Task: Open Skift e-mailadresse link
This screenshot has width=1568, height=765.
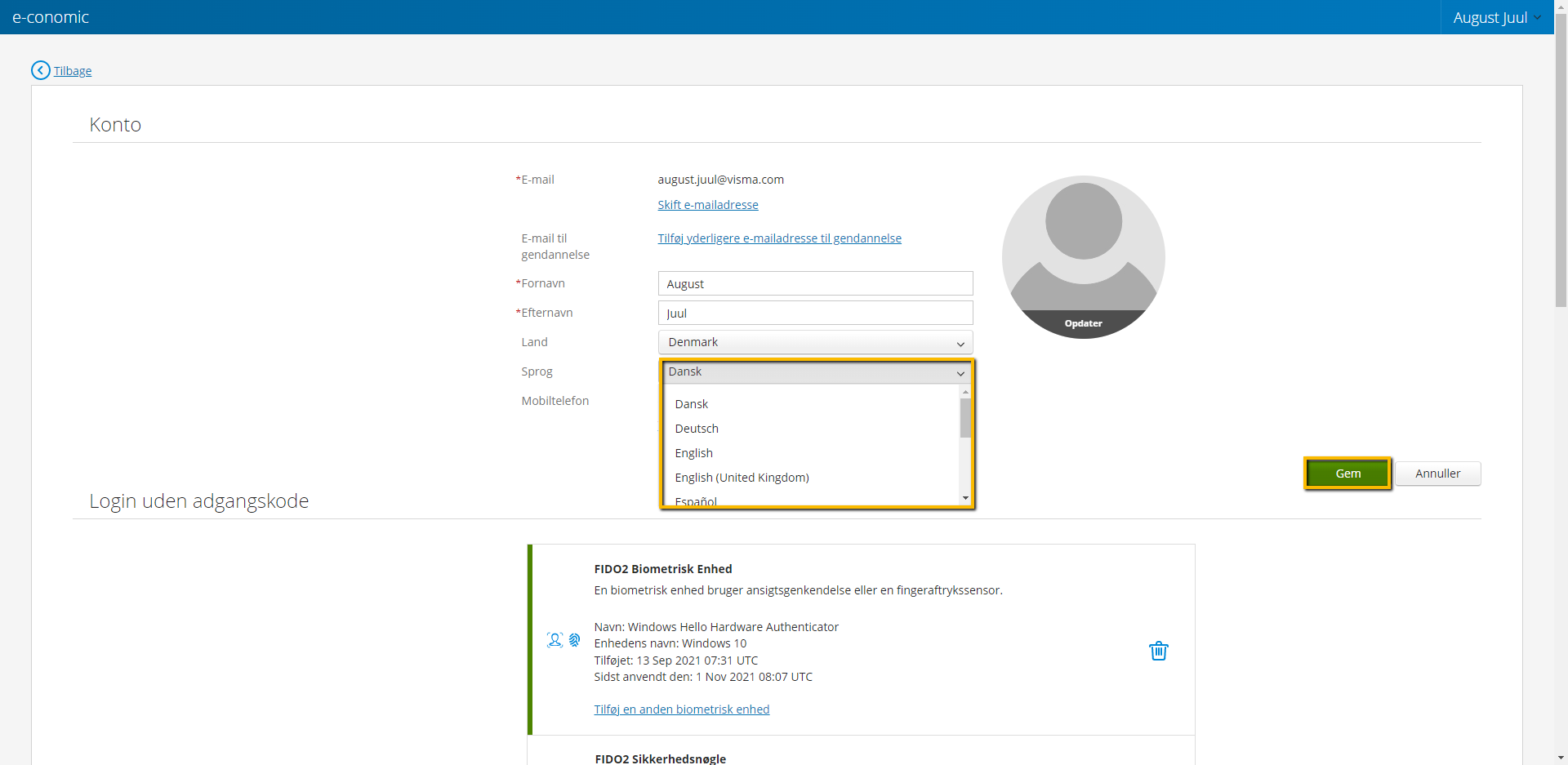Action: click(x=707, y=204)
